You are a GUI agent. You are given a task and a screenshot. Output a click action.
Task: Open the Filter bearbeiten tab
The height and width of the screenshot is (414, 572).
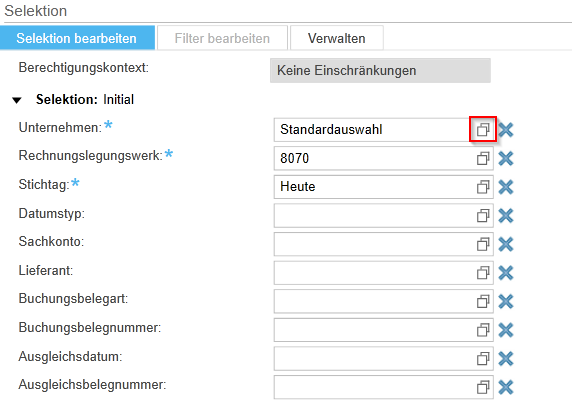pyautogui.click(x=222, y=38)
